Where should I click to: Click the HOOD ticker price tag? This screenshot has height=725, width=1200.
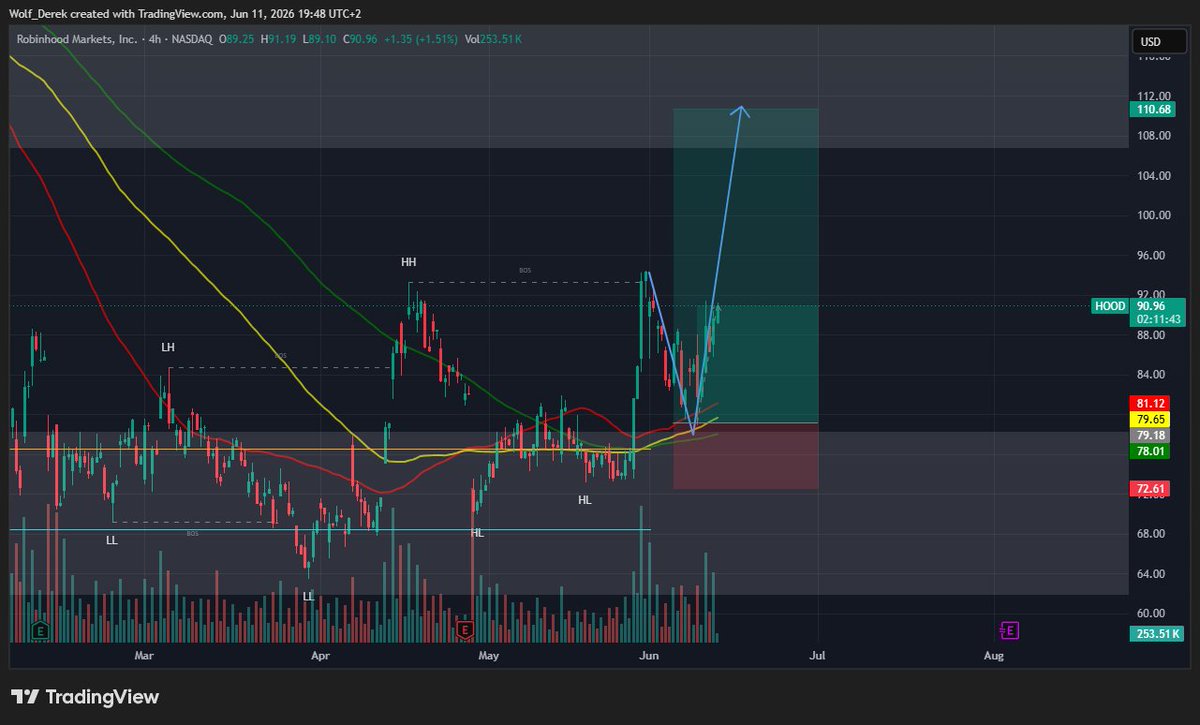coord(1111,306)
